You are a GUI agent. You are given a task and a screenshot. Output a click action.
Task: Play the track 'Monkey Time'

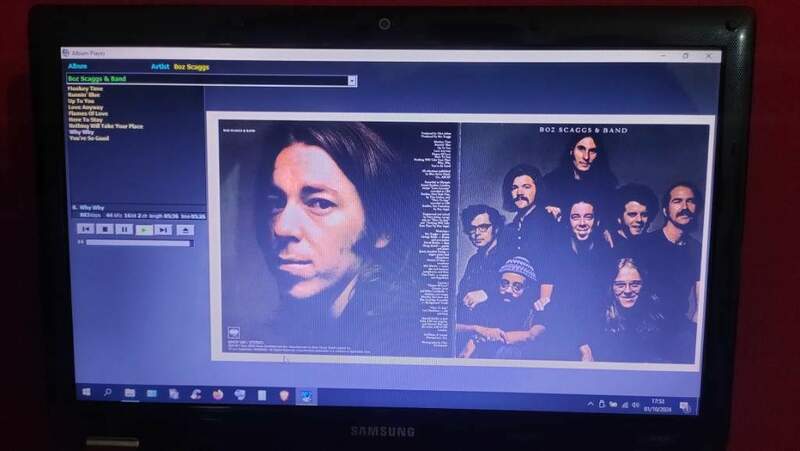tap(85, 89)
